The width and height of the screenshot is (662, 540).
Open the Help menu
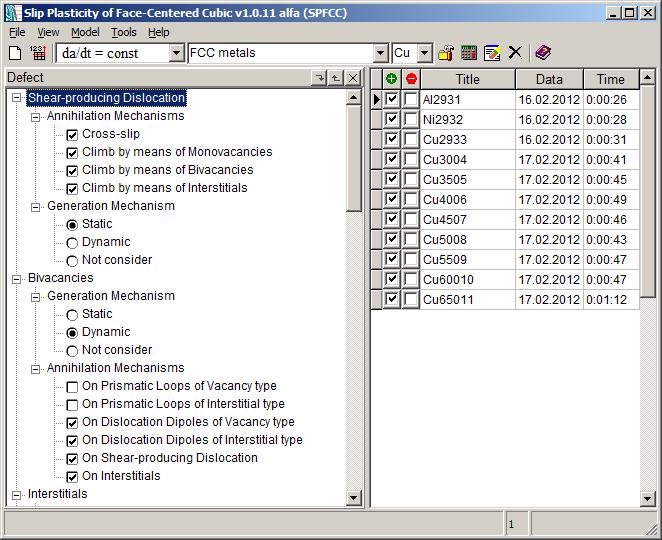point(159,32)
